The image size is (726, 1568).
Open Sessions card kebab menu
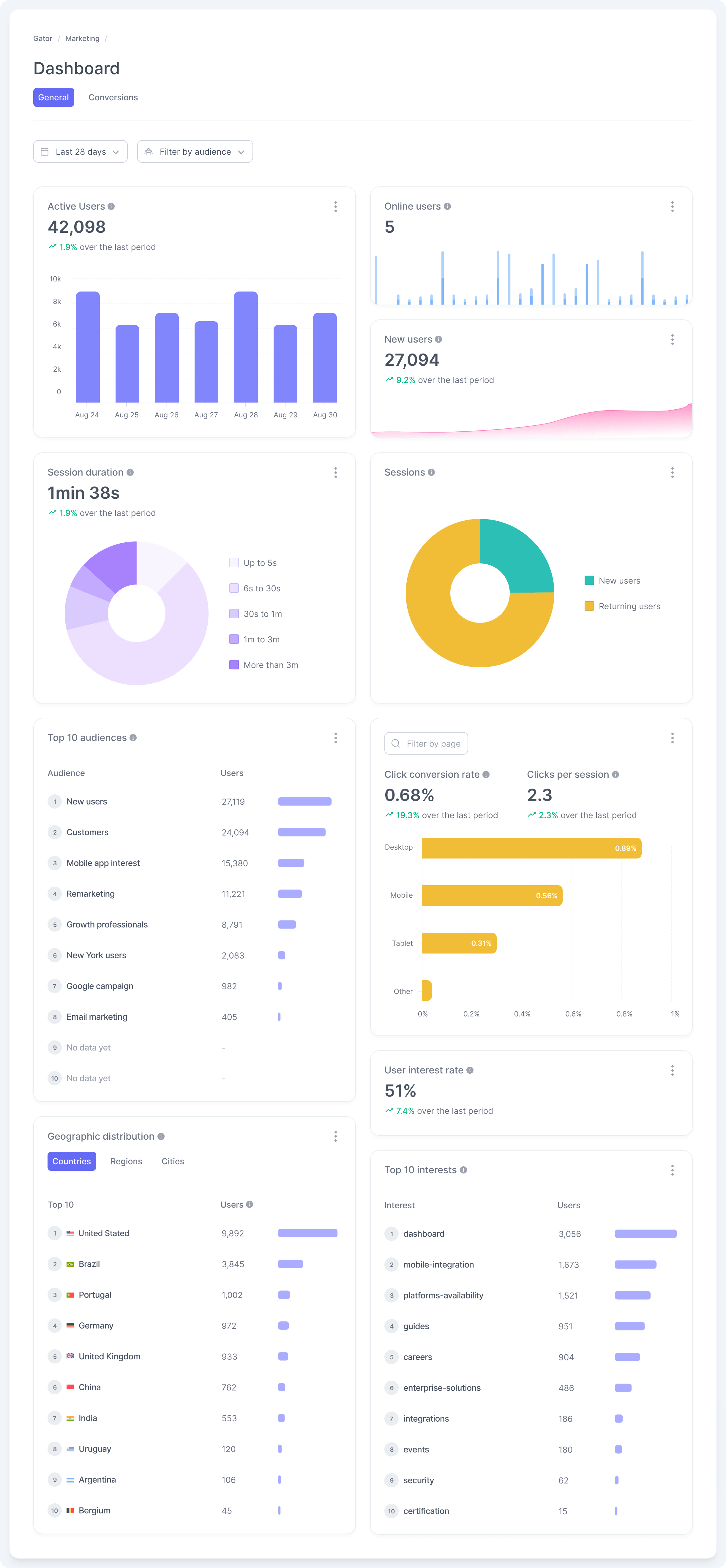(673, 472)
